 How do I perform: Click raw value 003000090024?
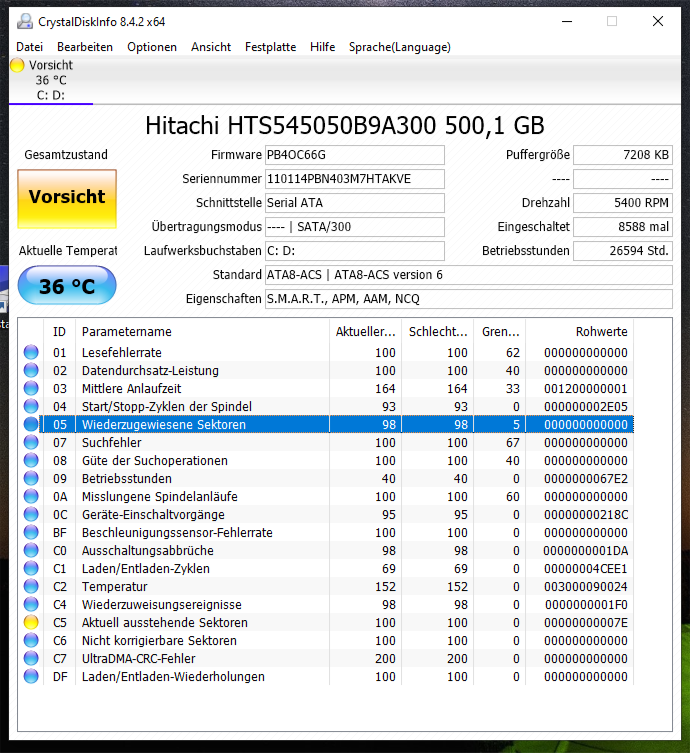tap(586, 586)
